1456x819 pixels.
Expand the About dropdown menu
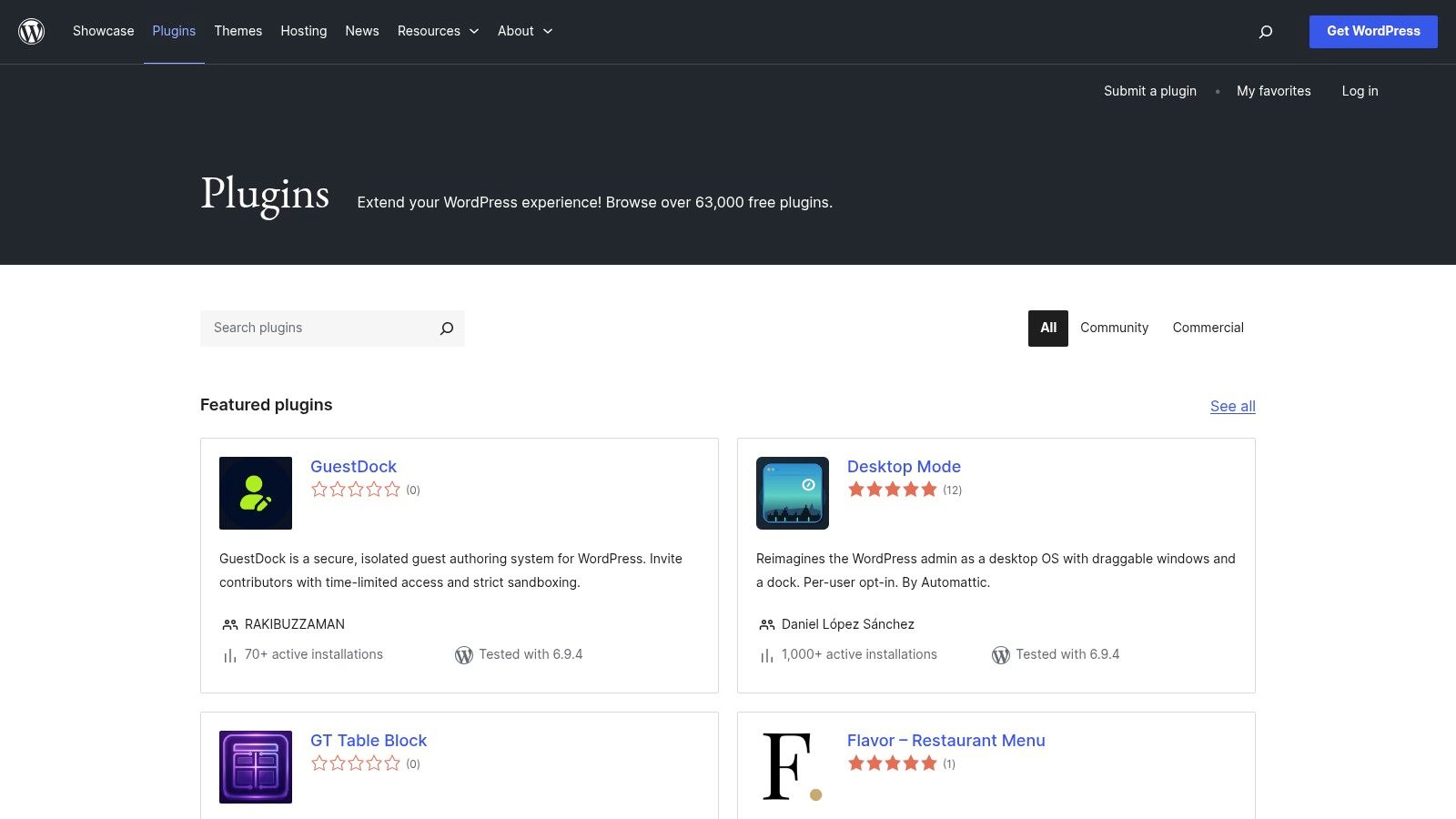coord(525,31)
